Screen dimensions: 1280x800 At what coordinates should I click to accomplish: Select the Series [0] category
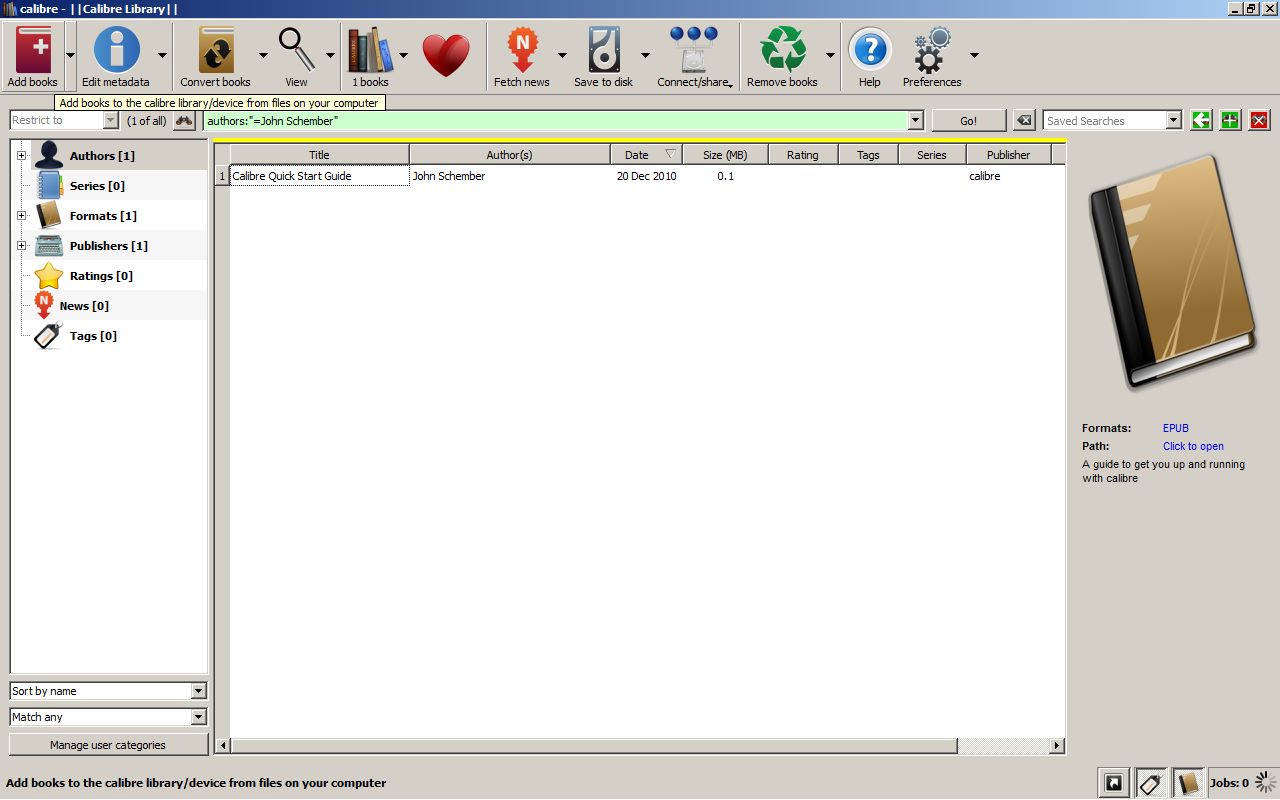point(97,186)
